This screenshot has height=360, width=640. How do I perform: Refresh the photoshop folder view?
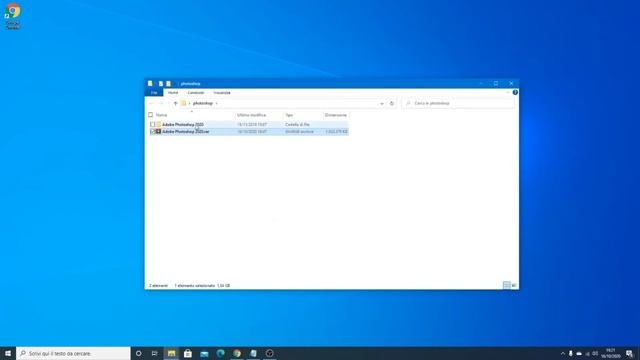[392, 104]
